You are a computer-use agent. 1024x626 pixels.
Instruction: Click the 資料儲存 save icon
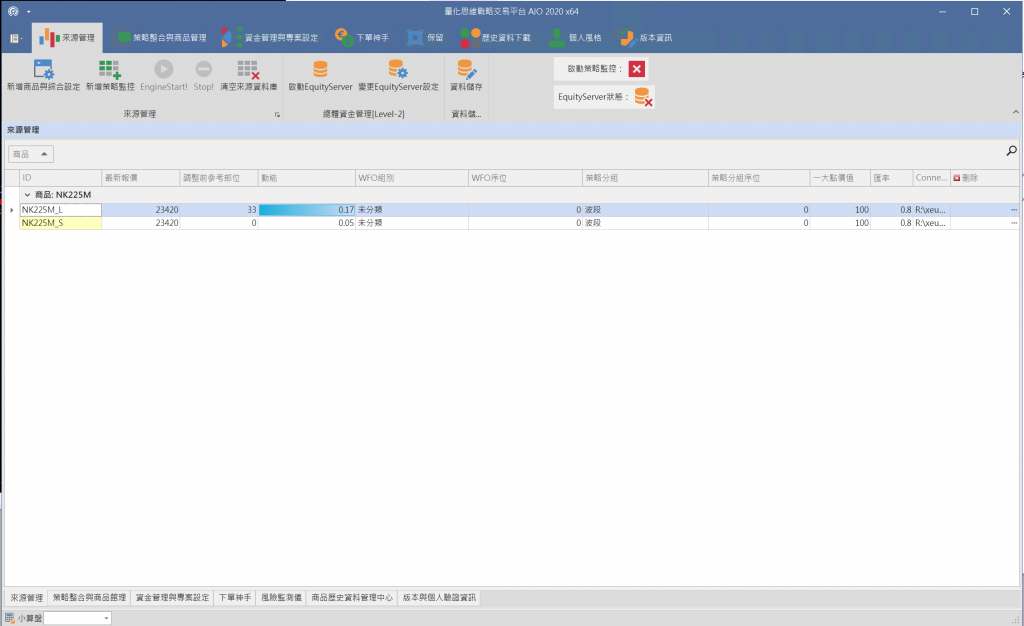click(466, 70)
